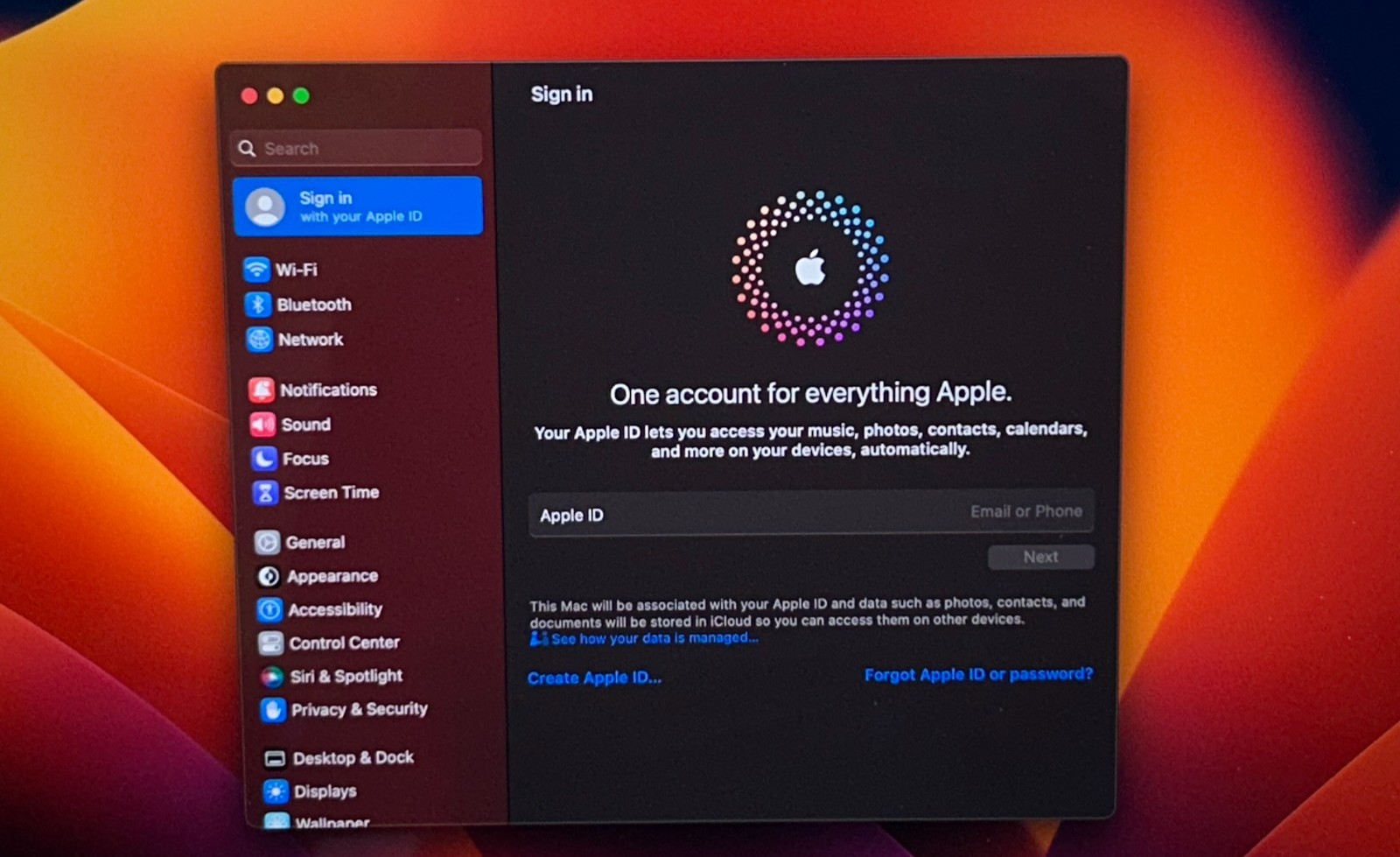Open the Notifications bell icon
The image size is (1400, 857).
[262, 390]
